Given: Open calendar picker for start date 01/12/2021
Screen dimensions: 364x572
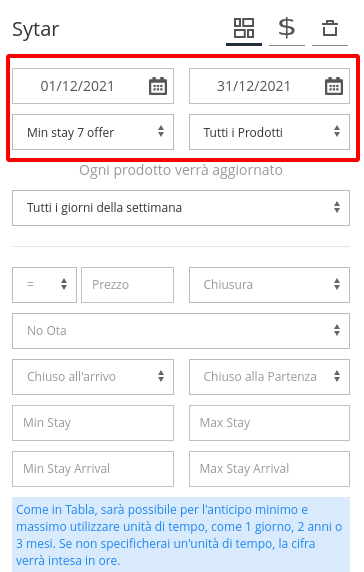Looking at the screenshot, I should pyautogui.click(x=158, y=86).
